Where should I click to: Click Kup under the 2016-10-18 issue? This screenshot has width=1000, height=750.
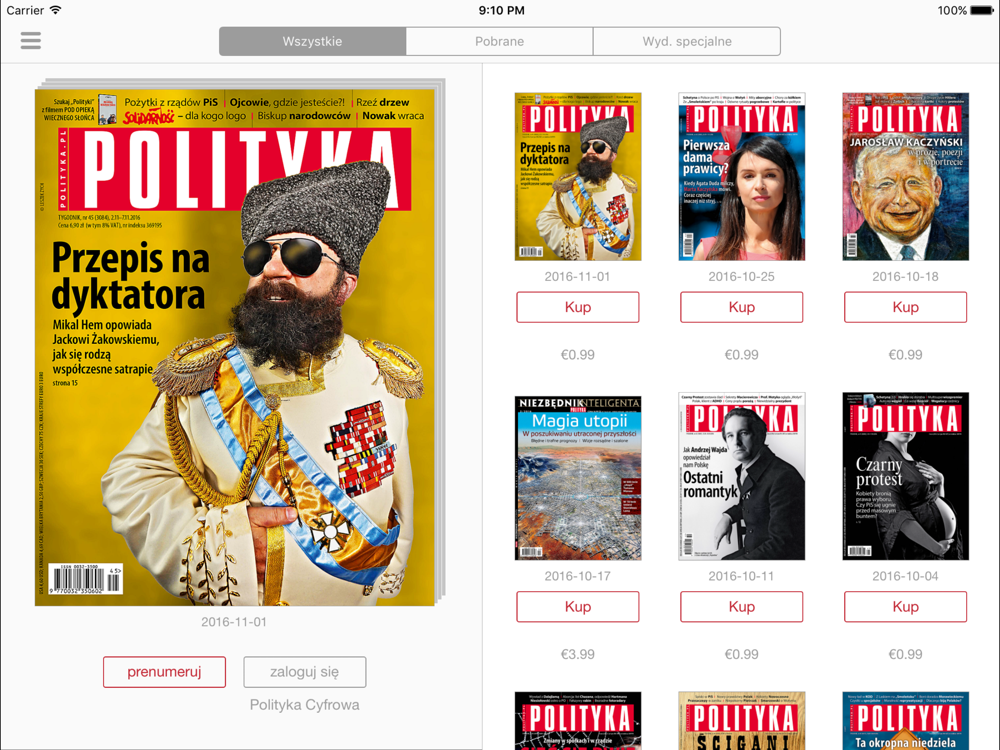(906, 307)
